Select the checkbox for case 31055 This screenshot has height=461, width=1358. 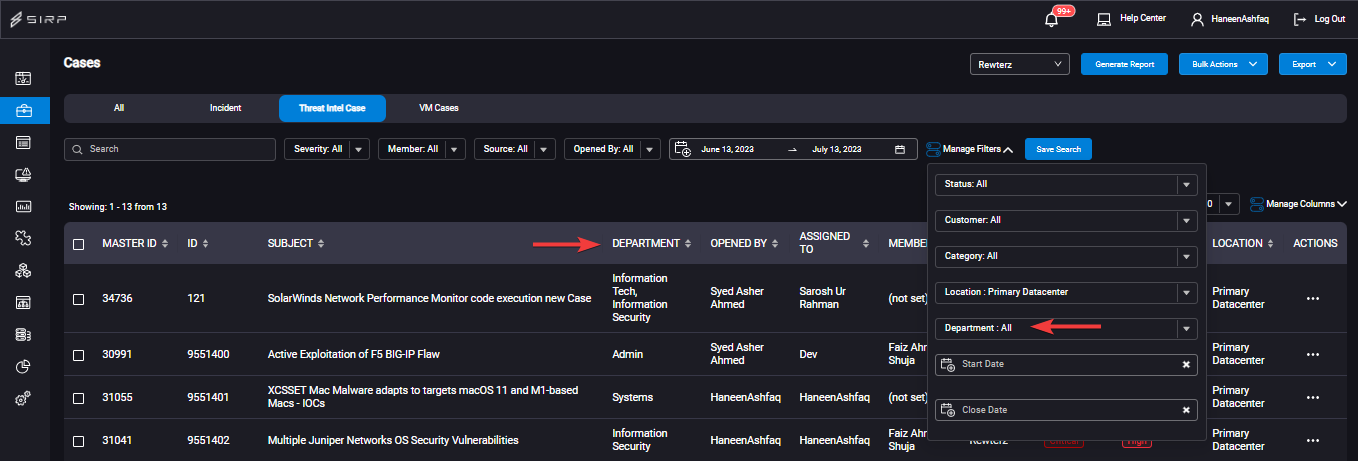tap(79, 397)
